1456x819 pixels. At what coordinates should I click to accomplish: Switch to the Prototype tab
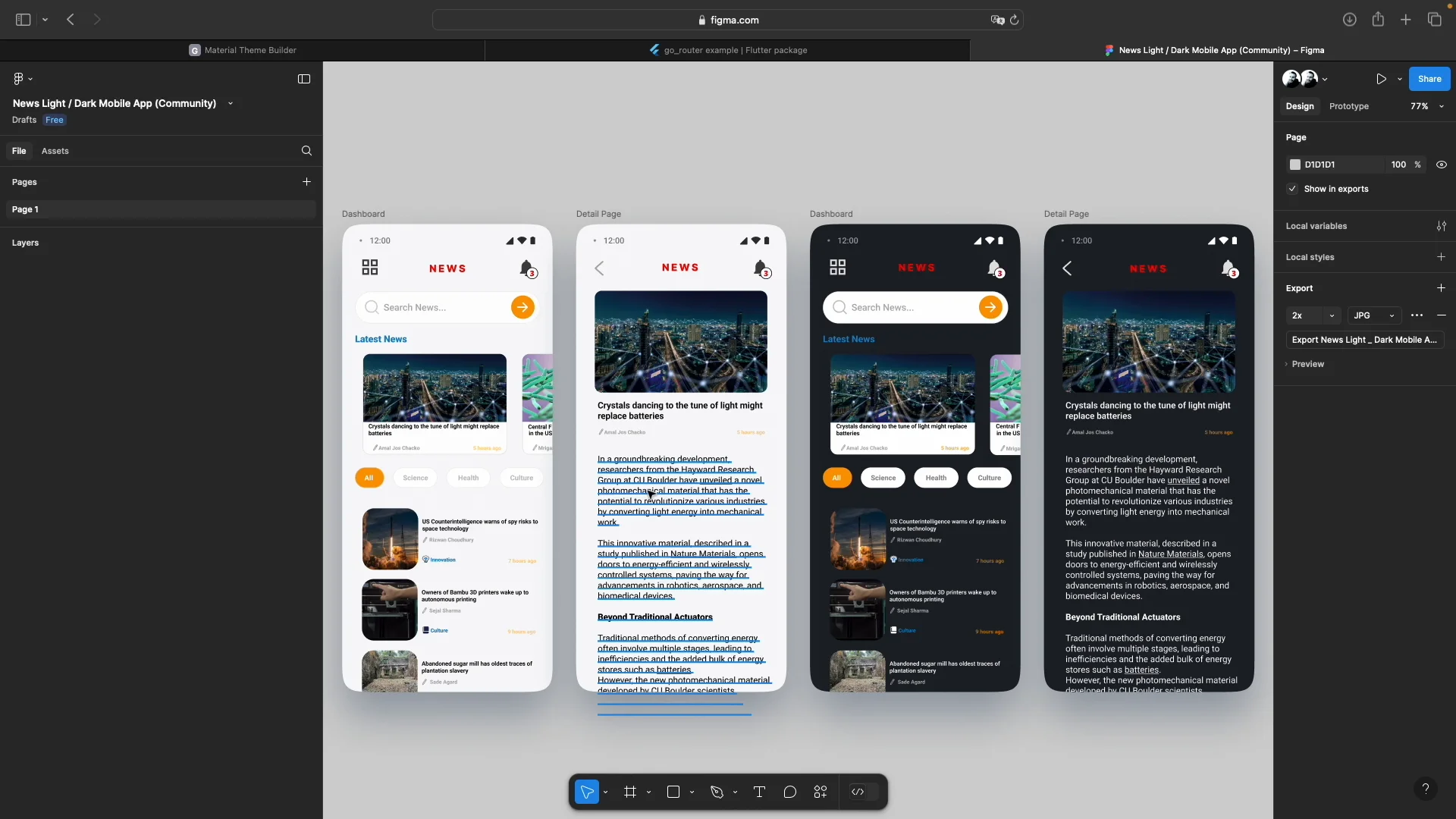click(x=1348, y=106)
